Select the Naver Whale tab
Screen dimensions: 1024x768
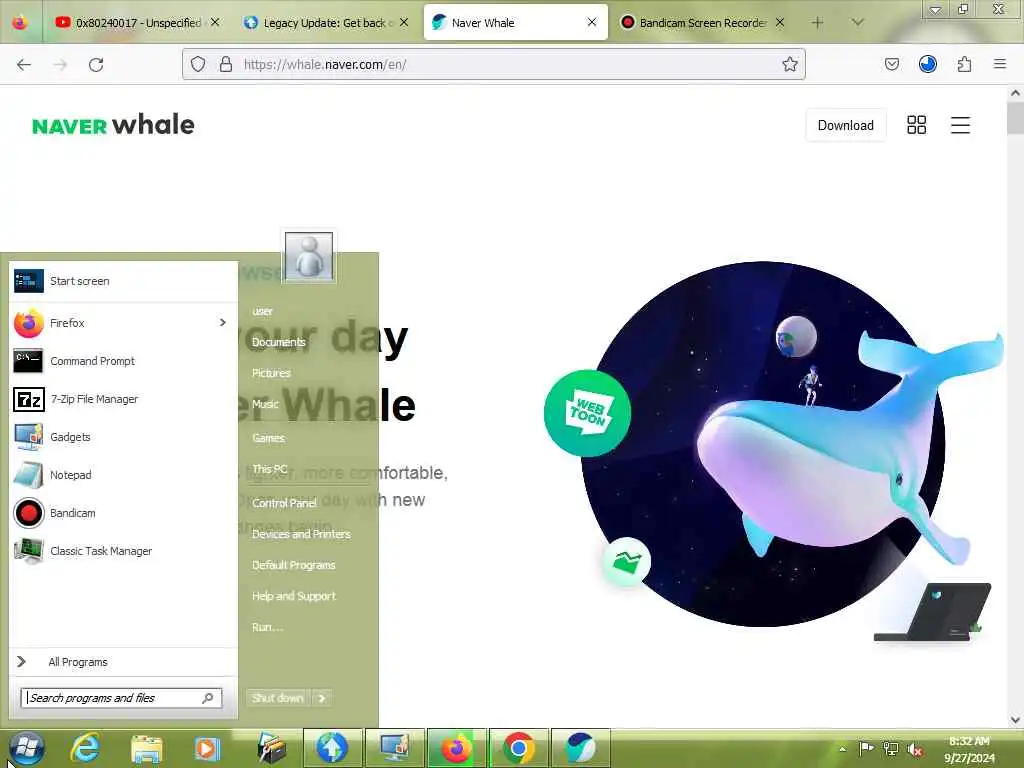pos(515,22)
